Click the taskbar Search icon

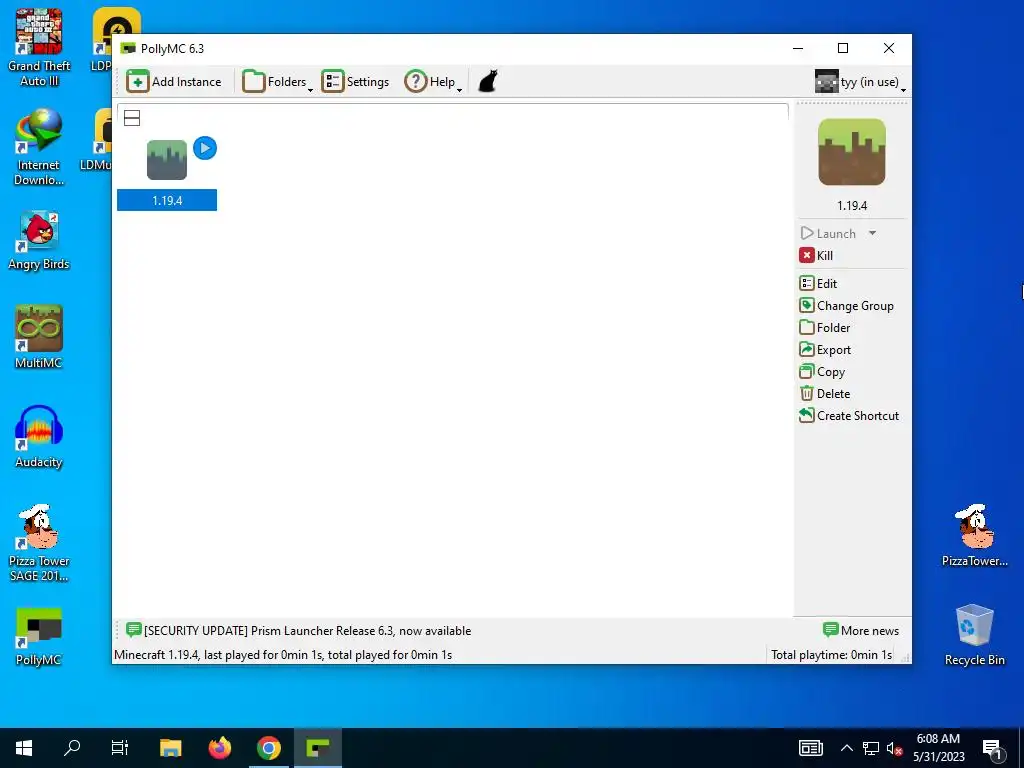pyautogui.click(x=72, y=748)
